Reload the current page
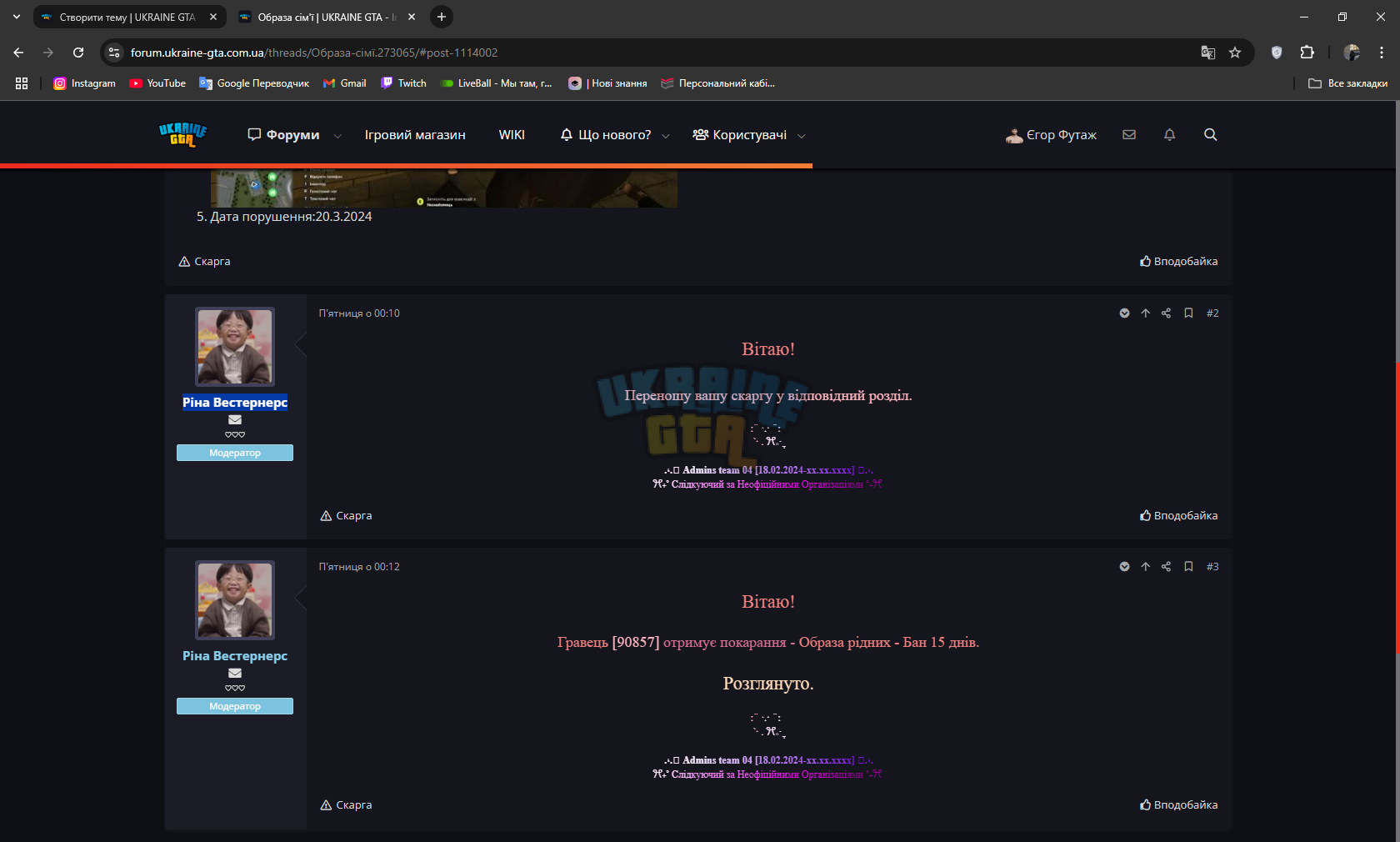 pyautogui.click(x=78, y=53)
